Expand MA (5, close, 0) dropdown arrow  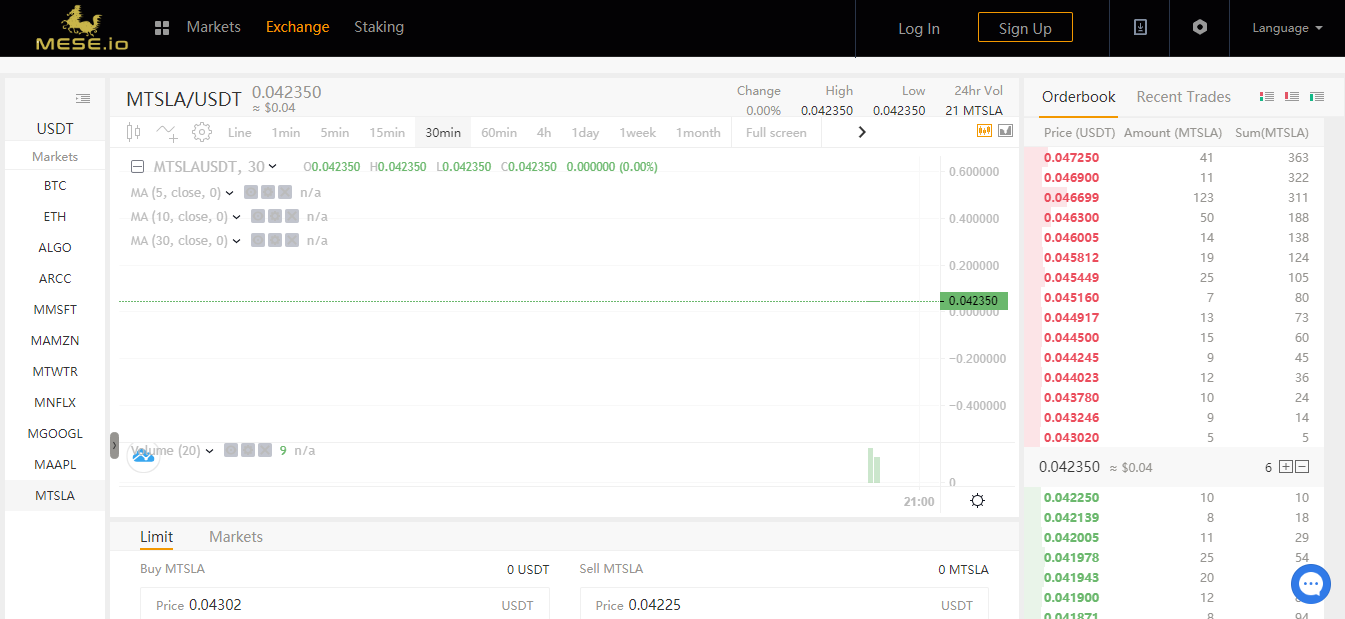click(230, 192)
